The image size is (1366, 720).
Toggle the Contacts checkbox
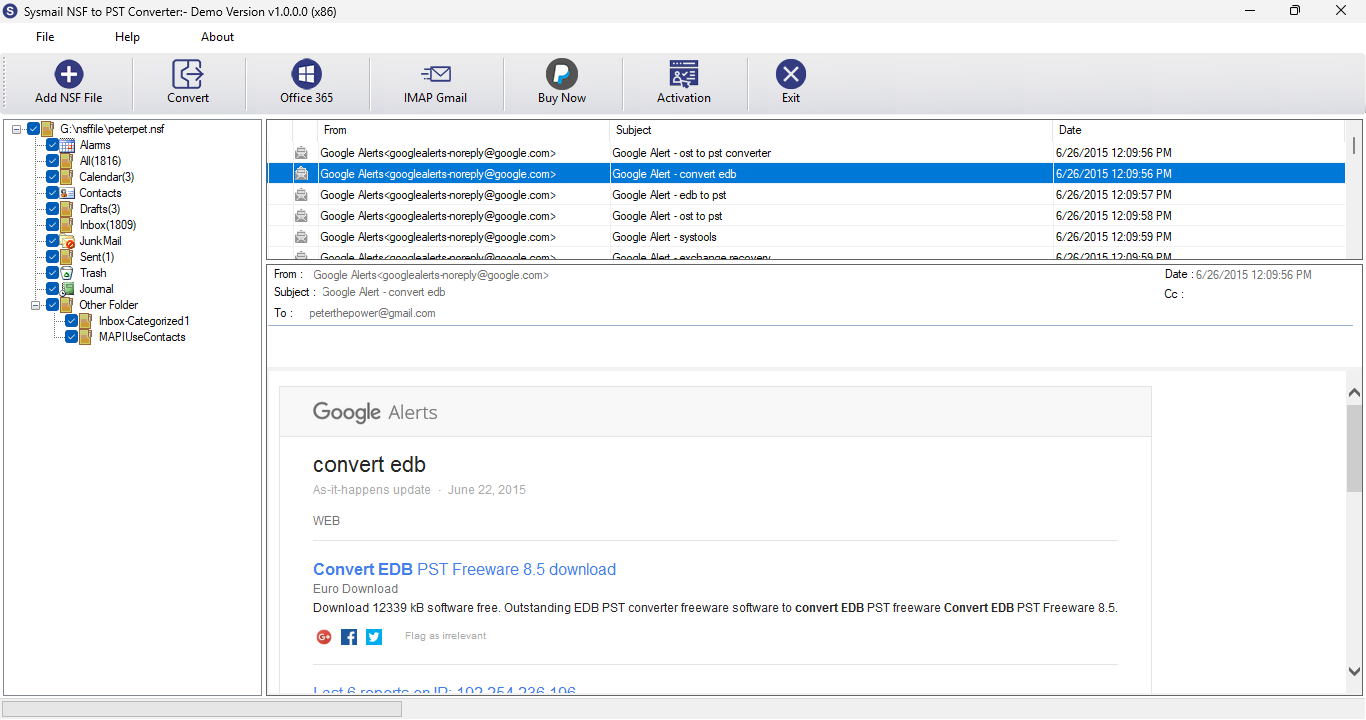tap(53, 193)
